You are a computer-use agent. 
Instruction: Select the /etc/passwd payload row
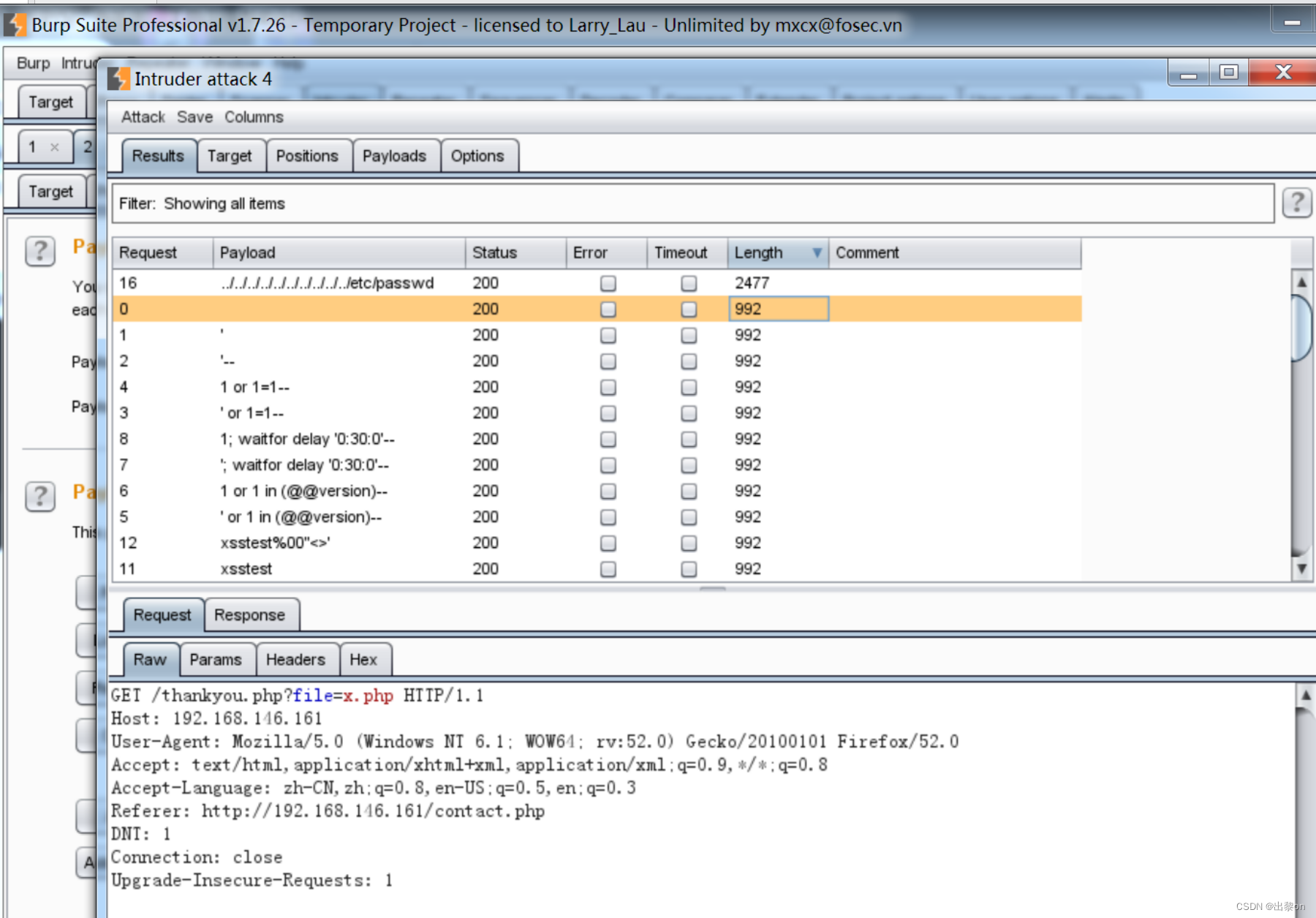tap(597, 283)
